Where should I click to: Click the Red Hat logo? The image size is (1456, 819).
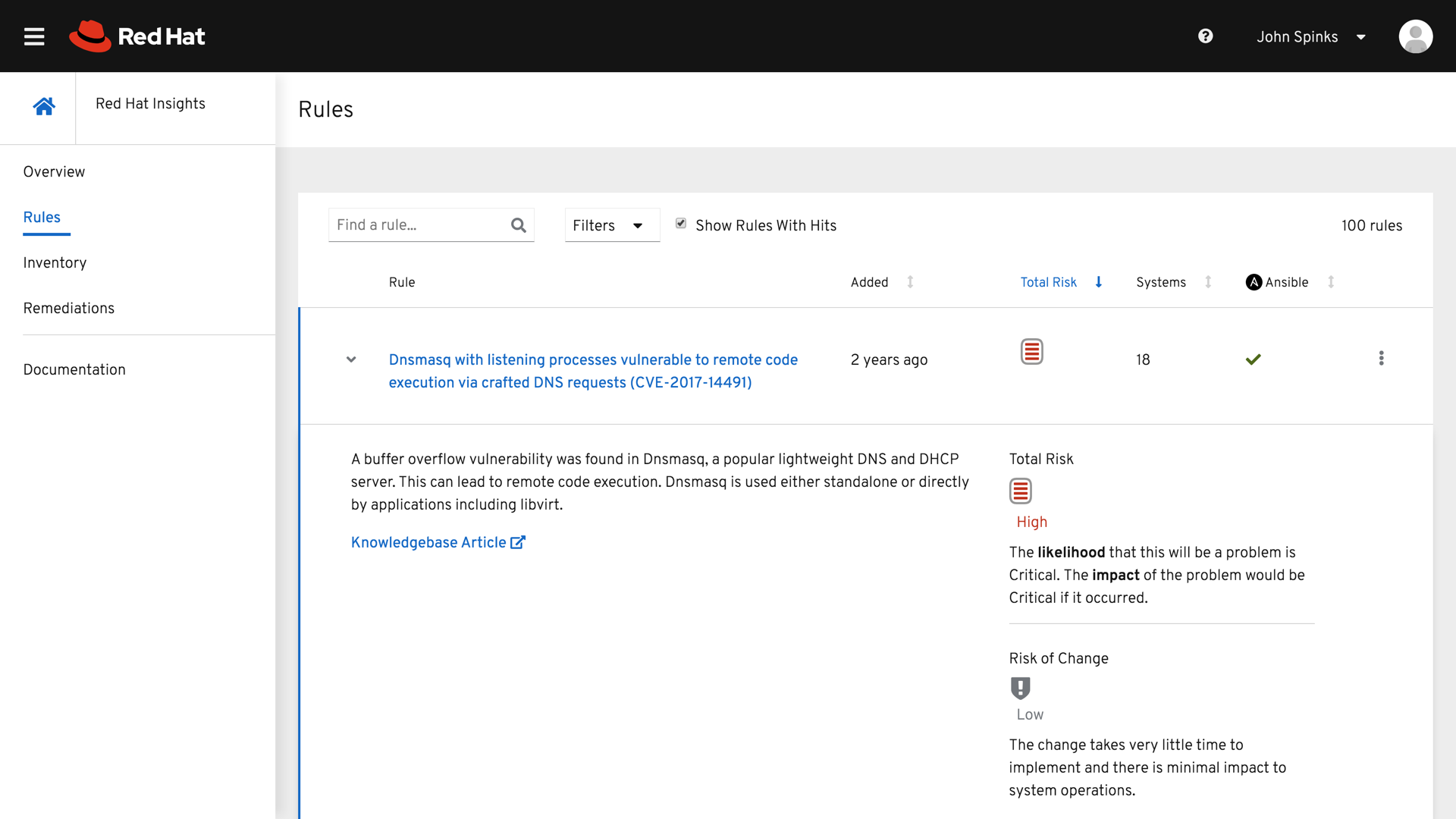click(x=137, y=36)
